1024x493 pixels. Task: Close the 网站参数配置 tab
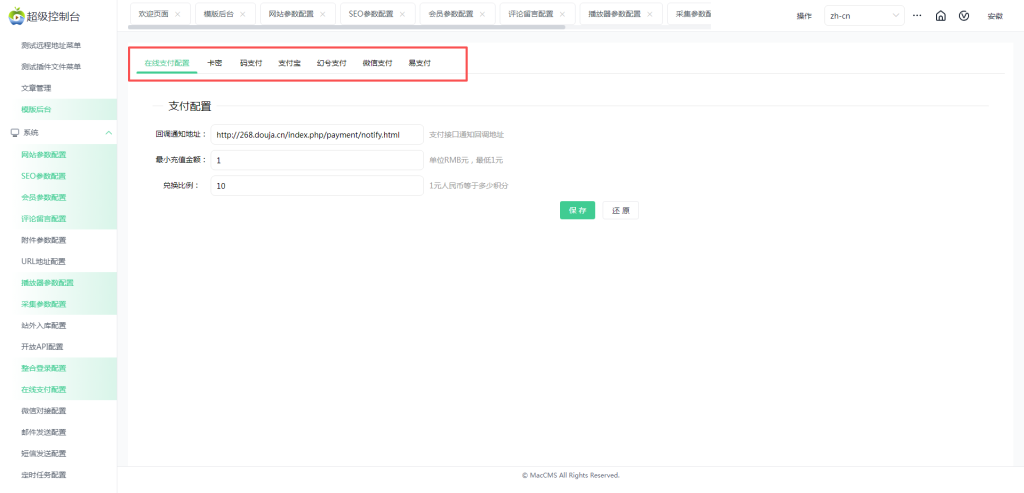[323, 14]
